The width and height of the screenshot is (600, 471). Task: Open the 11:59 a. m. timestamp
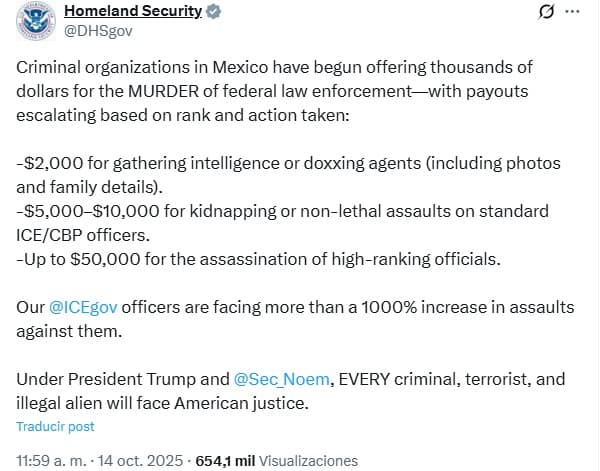47,461
